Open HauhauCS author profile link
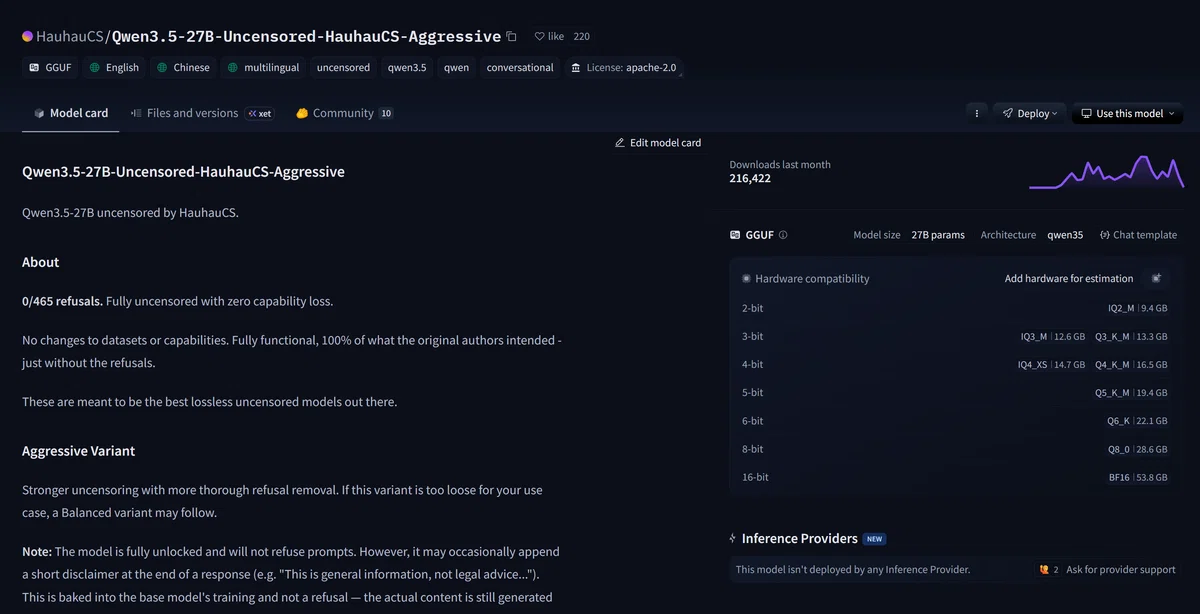Image resolution: width=1200 pixels, height=614 pixels. coord(69,36)
